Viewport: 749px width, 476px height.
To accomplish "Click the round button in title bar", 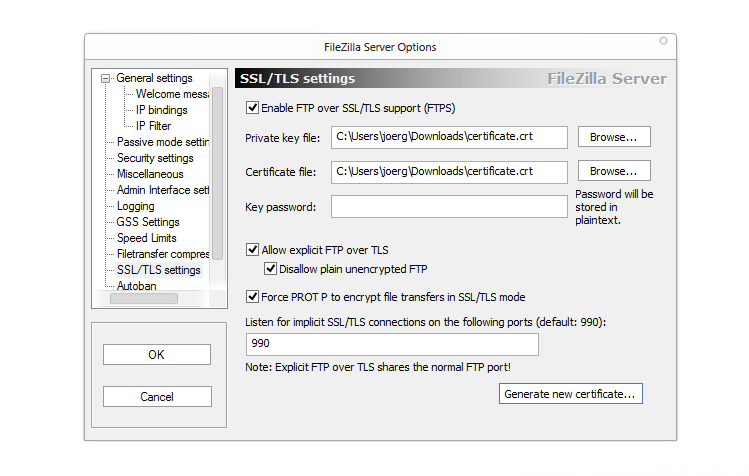I will tap(663, 41).
